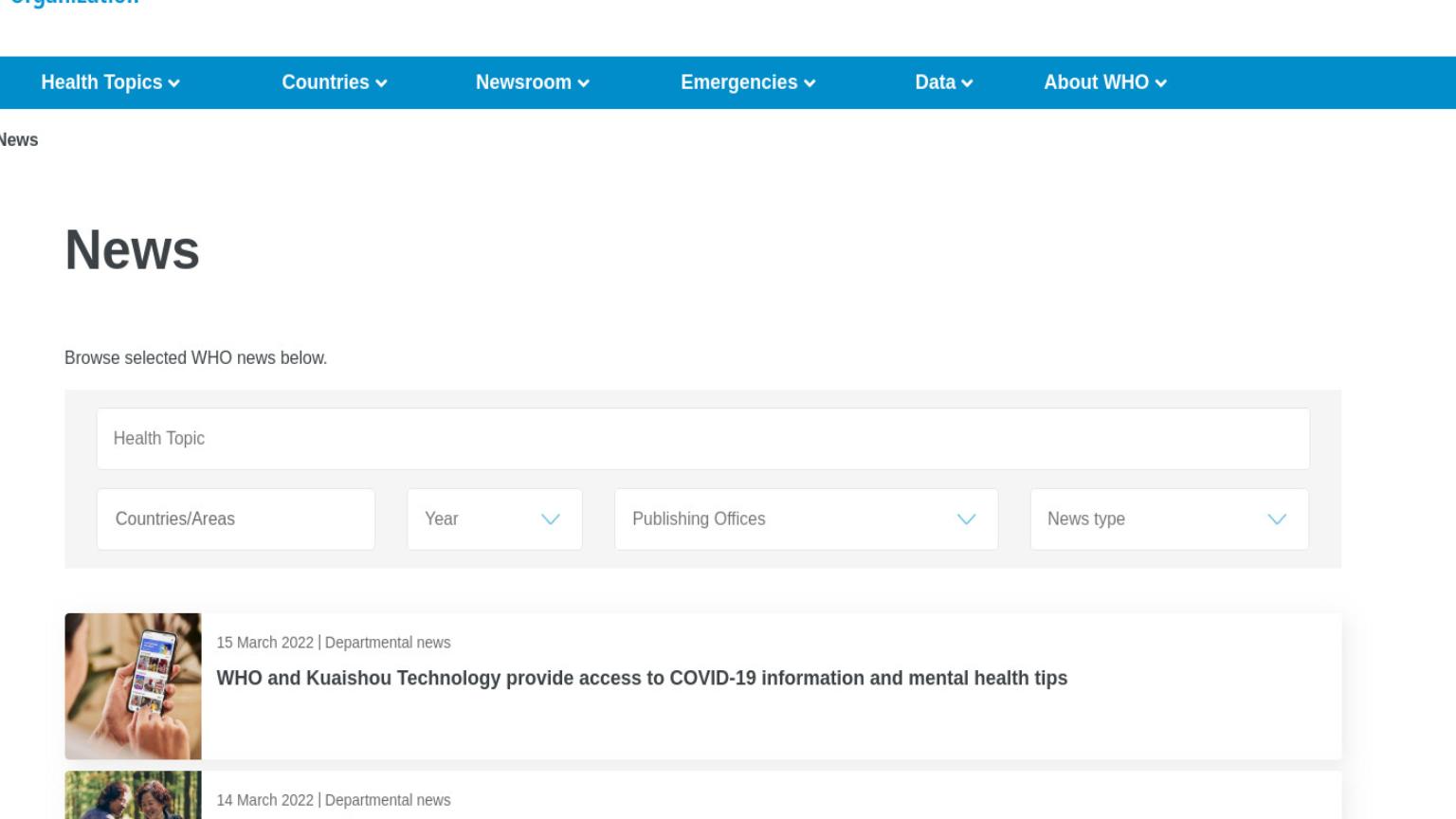Expand the News type dropdown

(1170, 519)
